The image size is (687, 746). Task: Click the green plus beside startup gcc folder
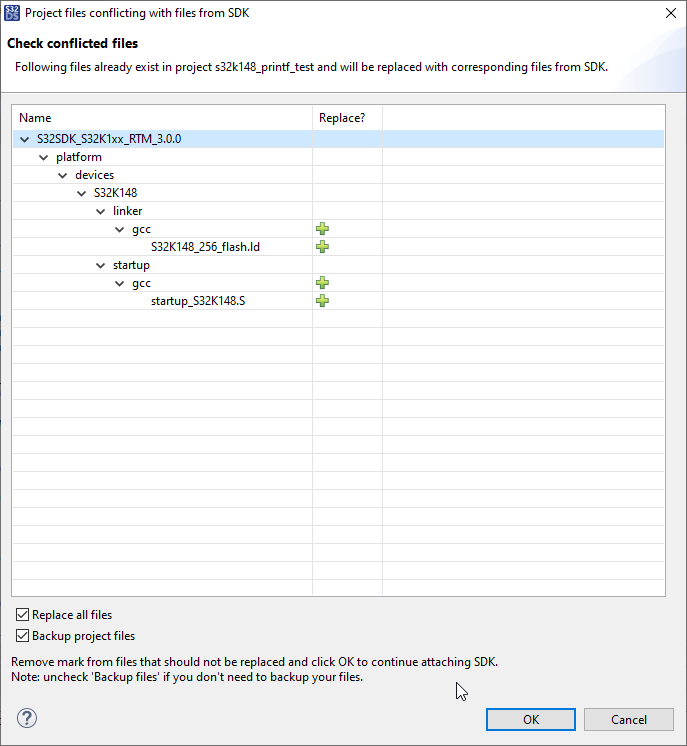(322, 283)
